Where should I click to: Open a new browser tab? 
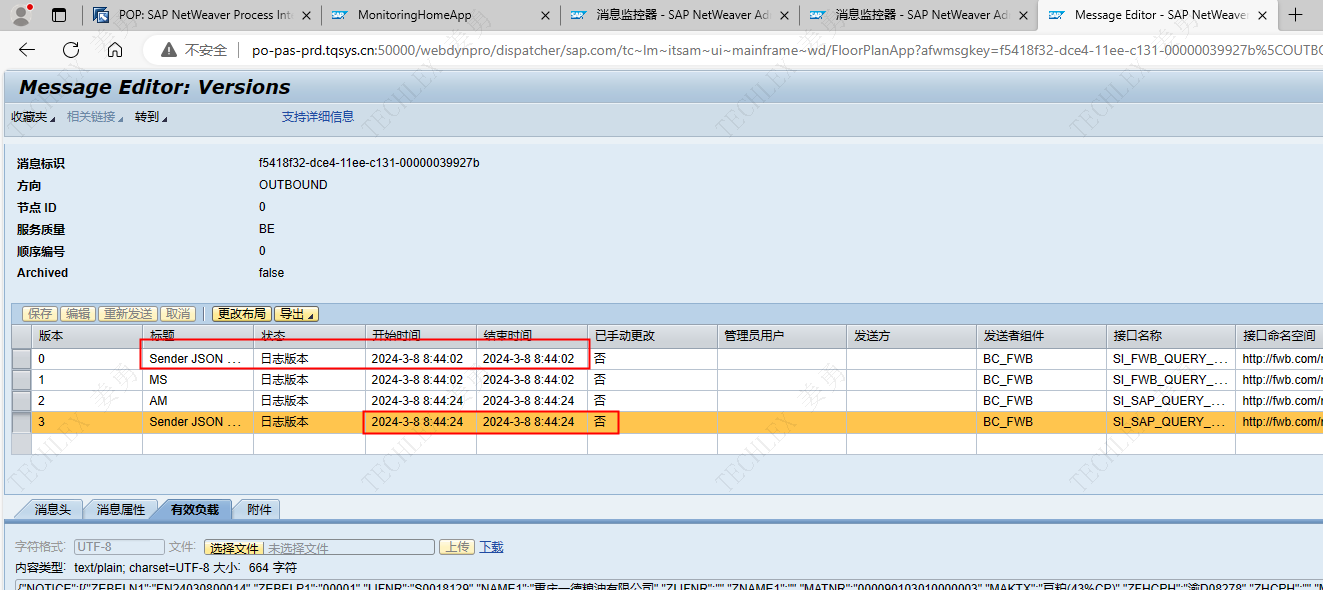click(1296, 15)
